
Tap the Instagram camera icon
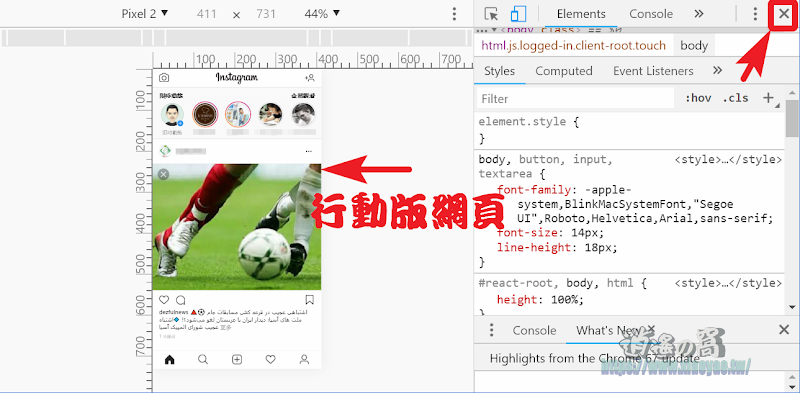164,78
